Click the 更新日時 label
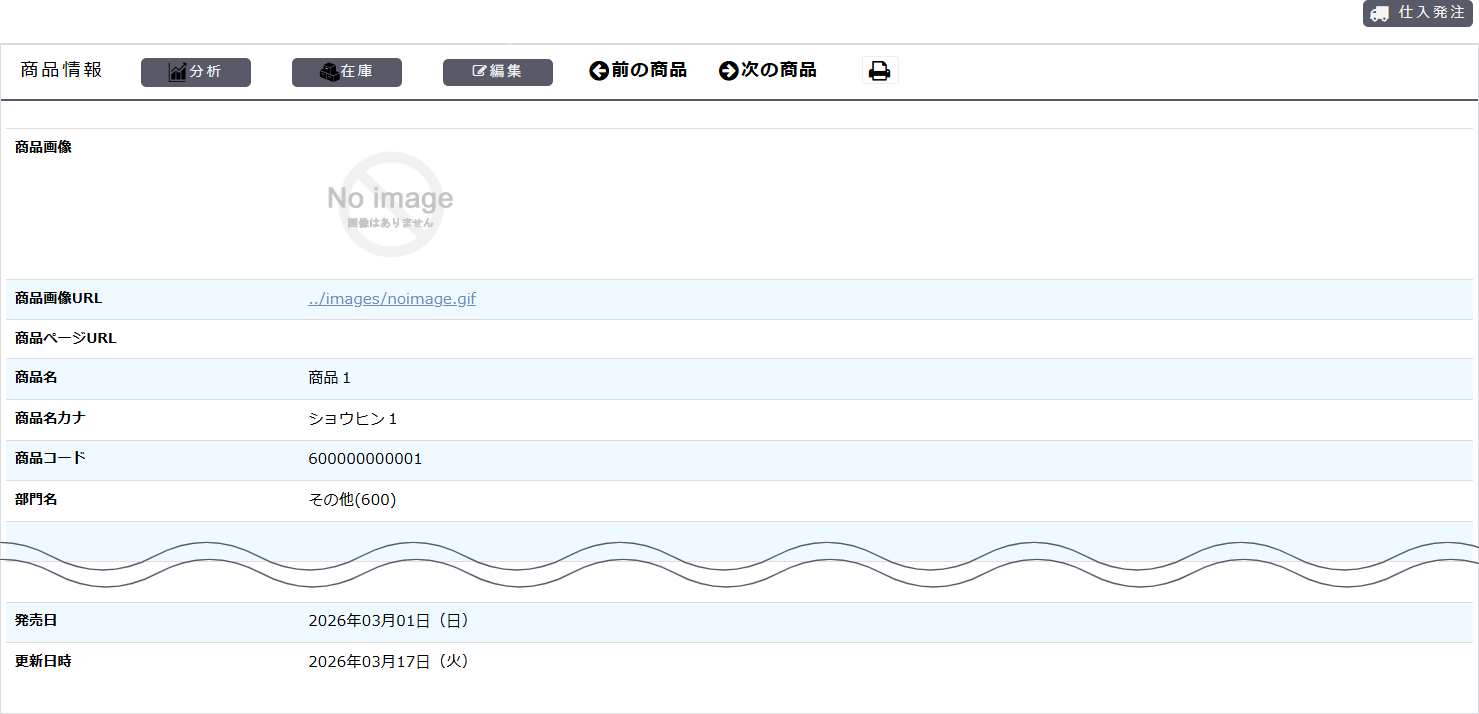The width and height of the screenshot is (1479, 714). point(43,661)
